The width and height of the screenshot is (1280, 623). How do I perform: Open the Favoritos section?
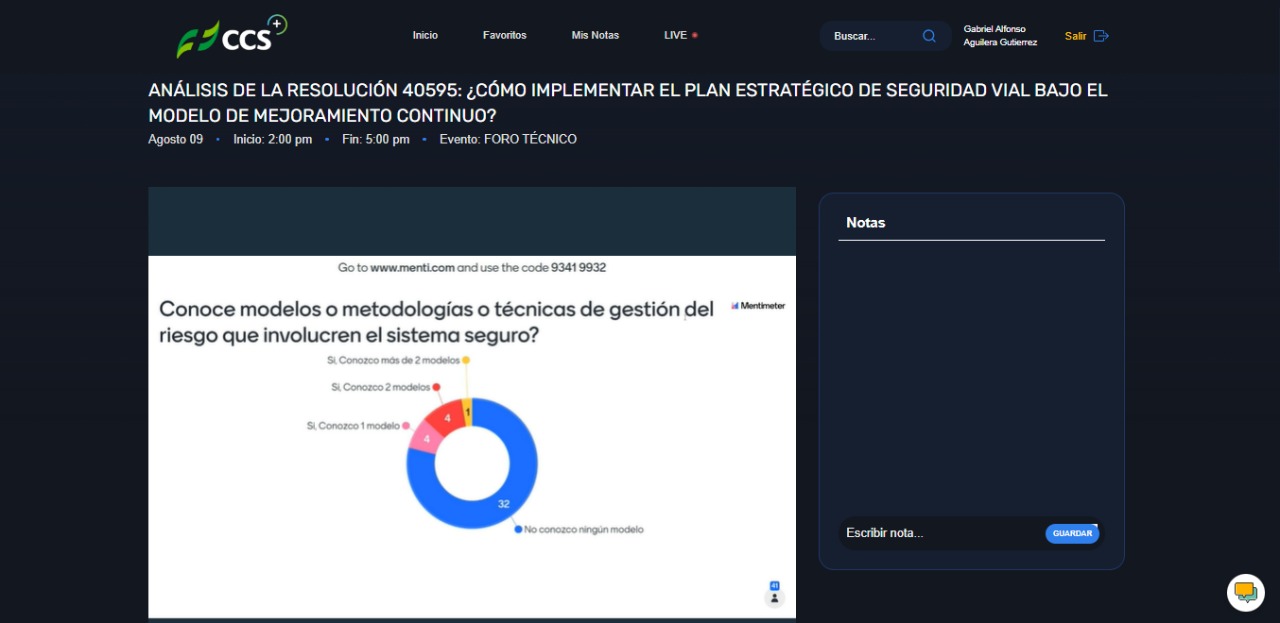(504, 35)
